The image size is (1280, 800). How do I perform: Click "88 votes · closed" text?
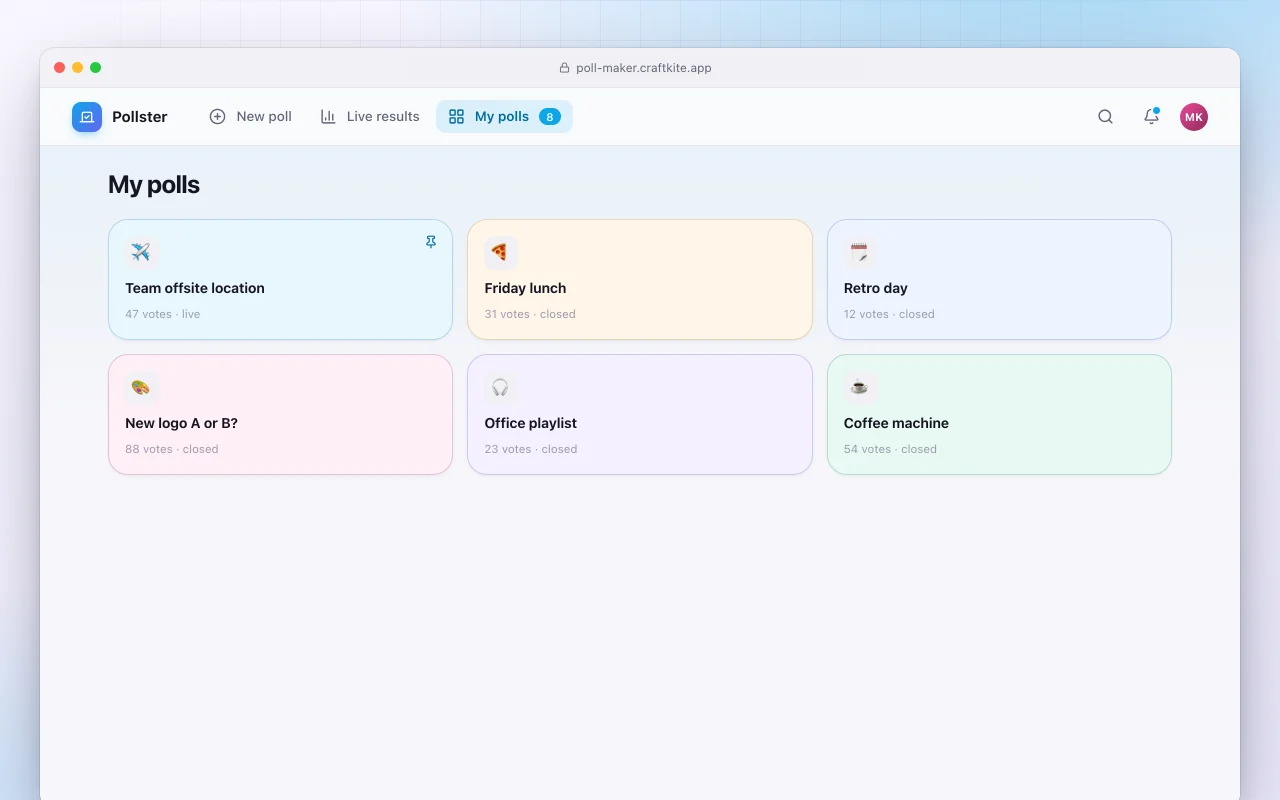[172, 449]
